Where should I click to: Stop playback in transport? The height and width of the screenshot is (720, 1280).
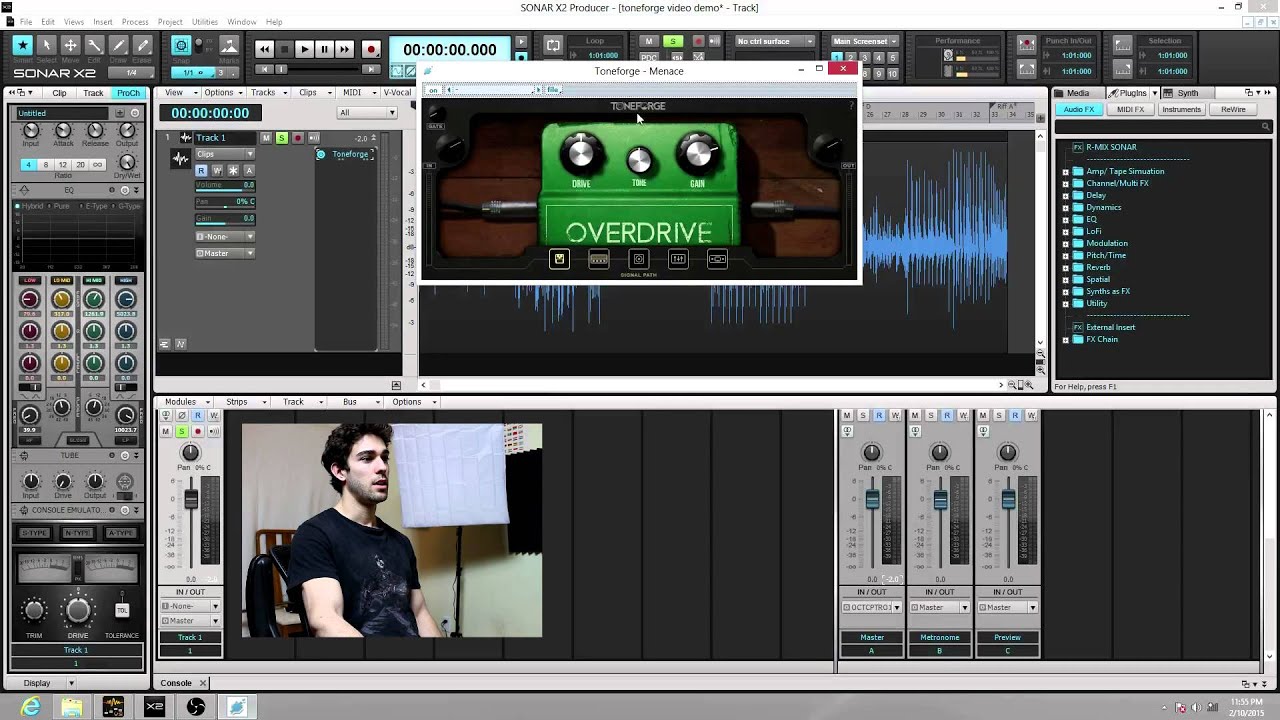[284, 49]
